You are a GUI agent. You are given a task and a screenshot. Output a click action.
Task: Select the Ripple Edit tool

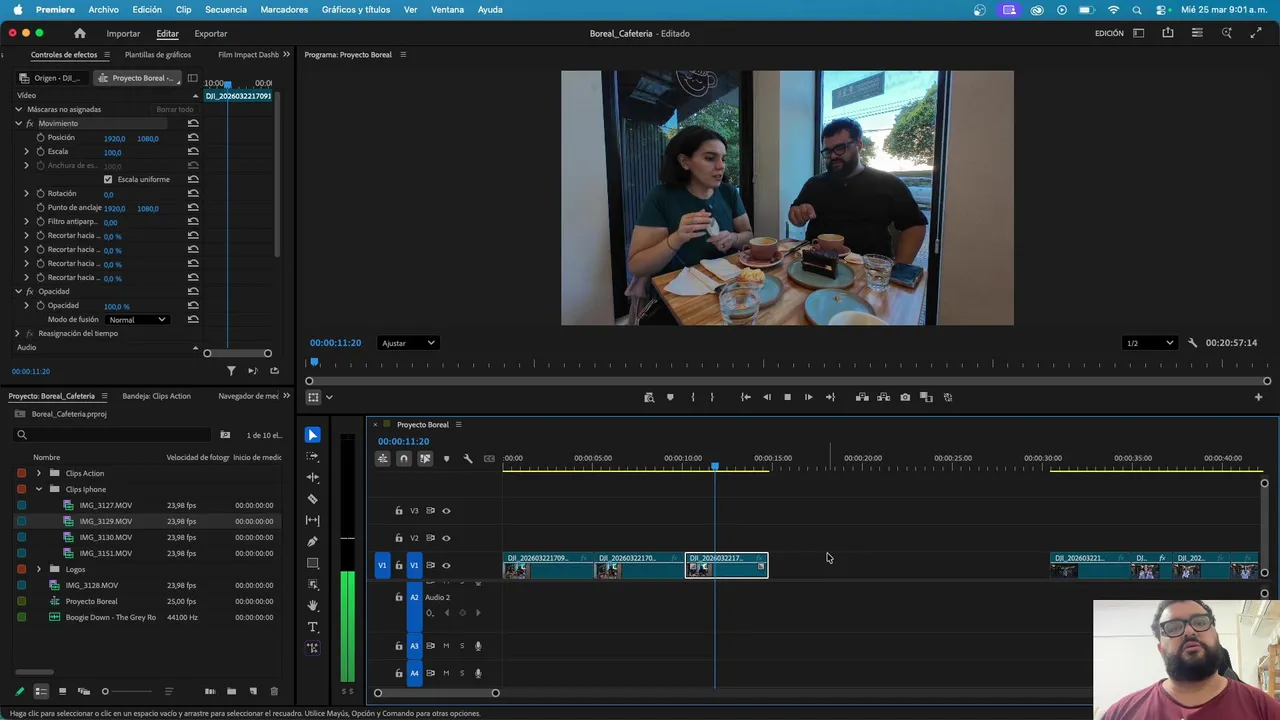point(313,477)
